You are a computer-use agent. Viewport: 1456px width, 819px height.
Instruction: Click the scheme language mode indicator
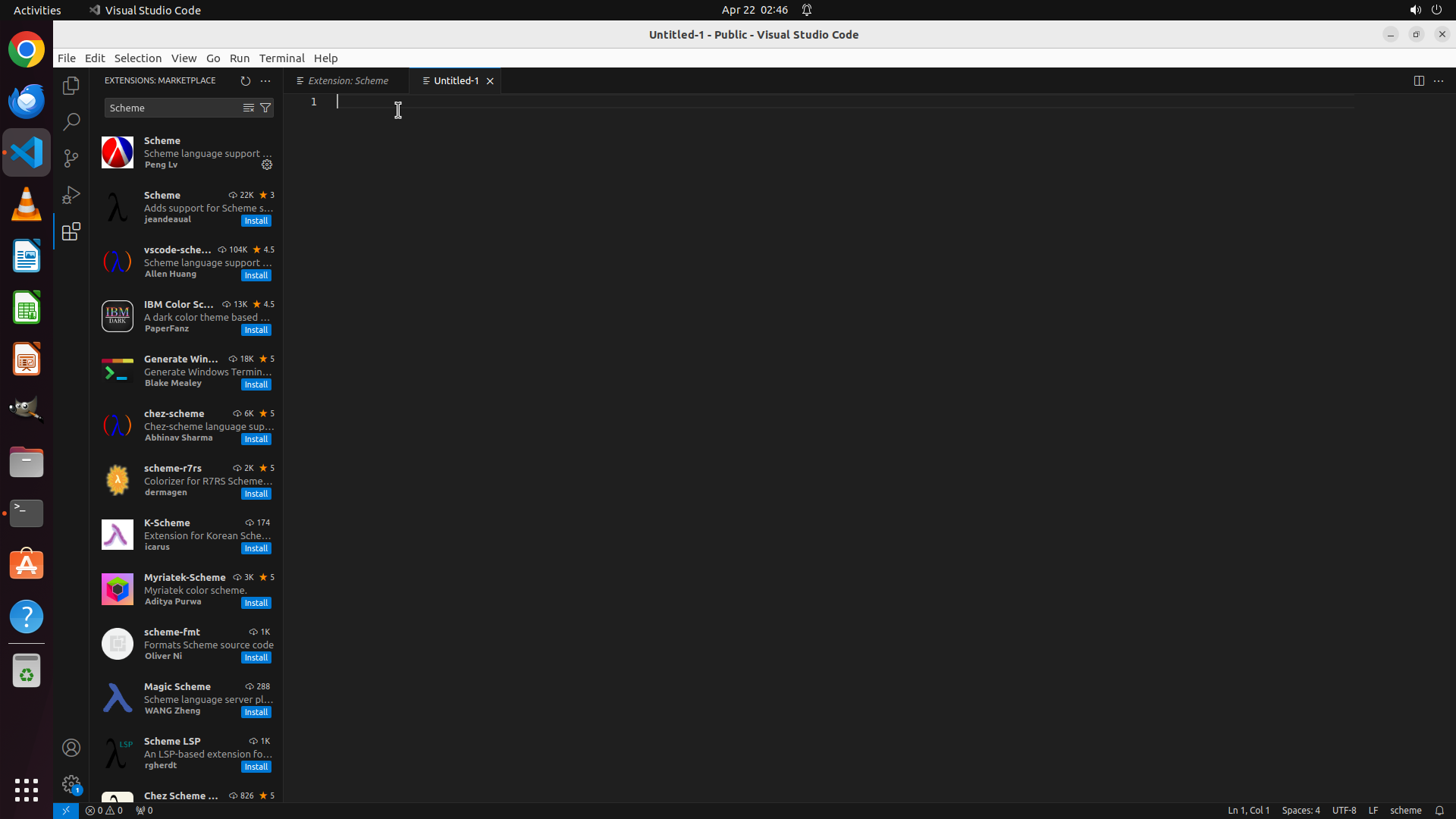(x=1405, y=810)
